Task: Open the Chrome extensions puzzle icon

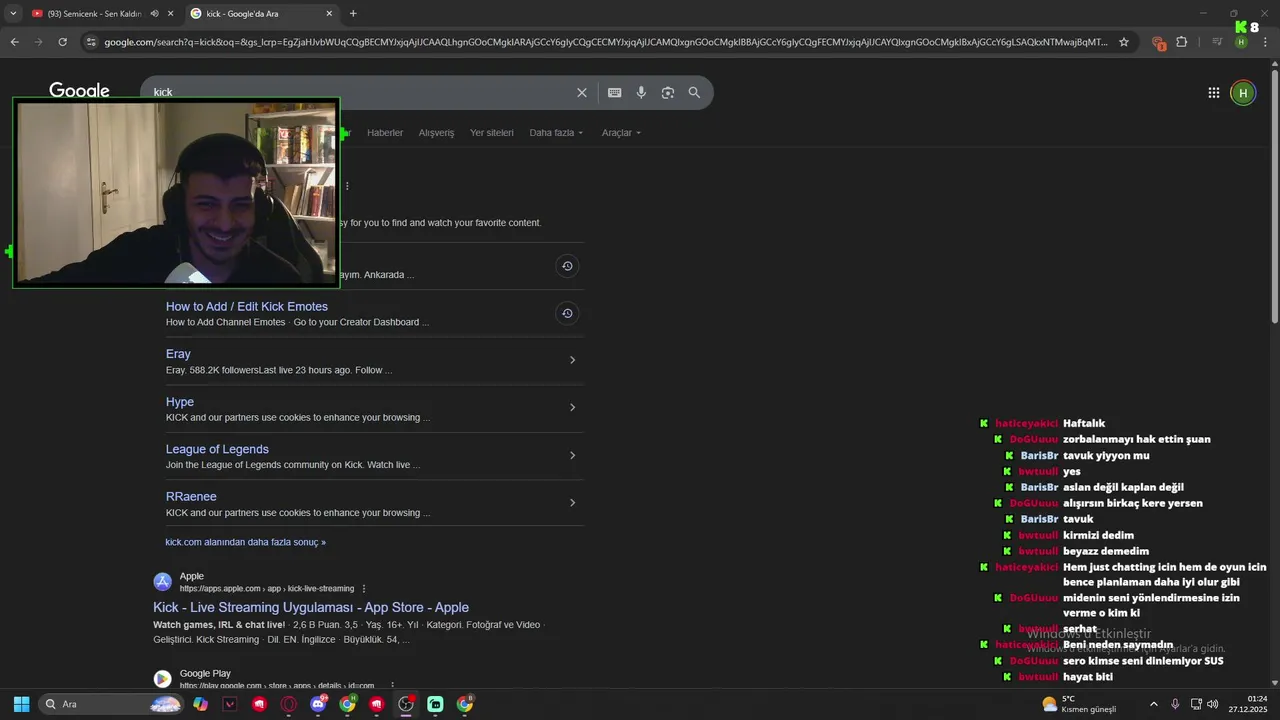Action: (x=1182, y=42)
